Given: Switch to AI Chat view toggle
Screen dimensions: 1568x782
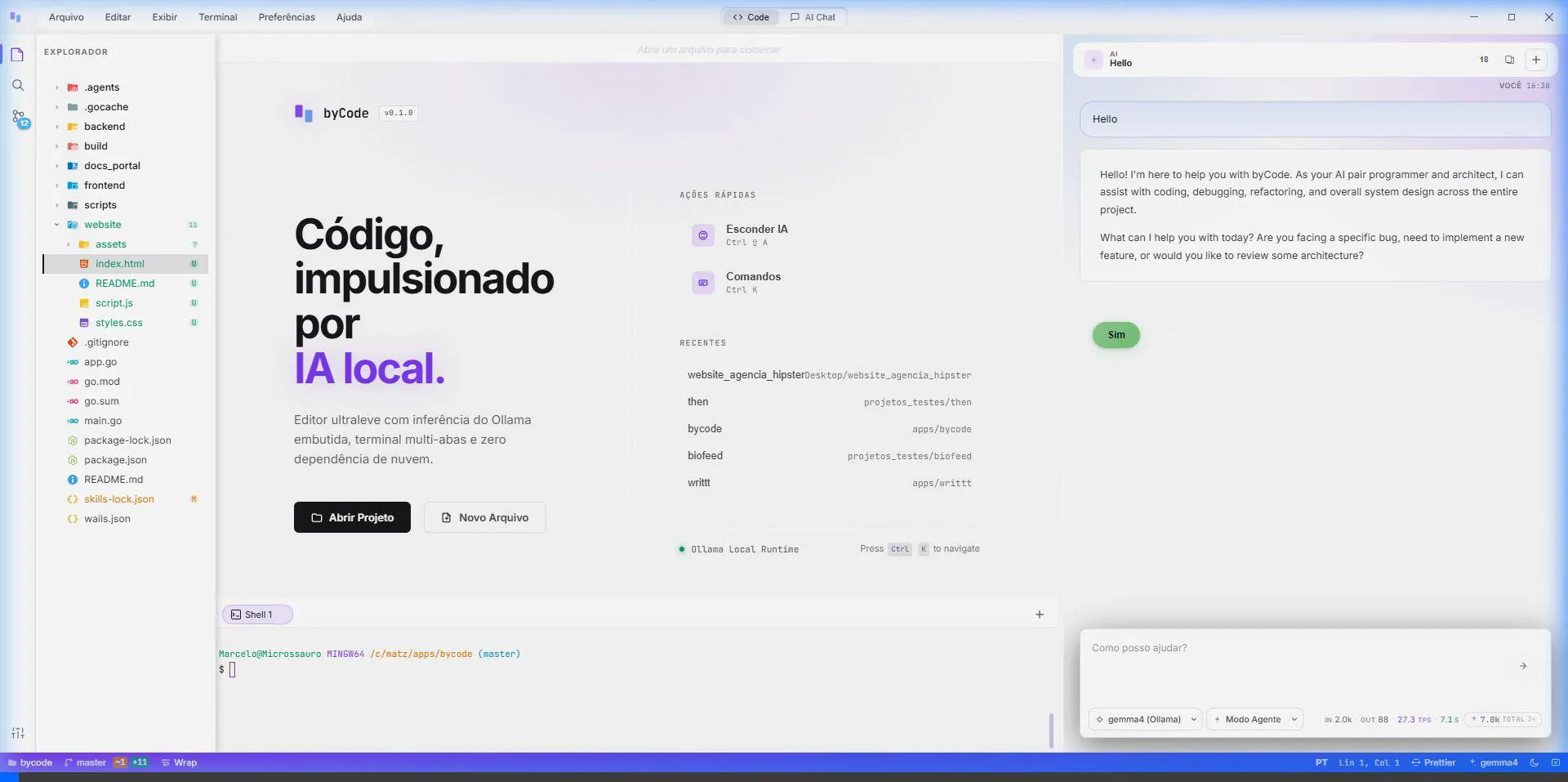Looking at the screenshot, I should tap(813, 17).
